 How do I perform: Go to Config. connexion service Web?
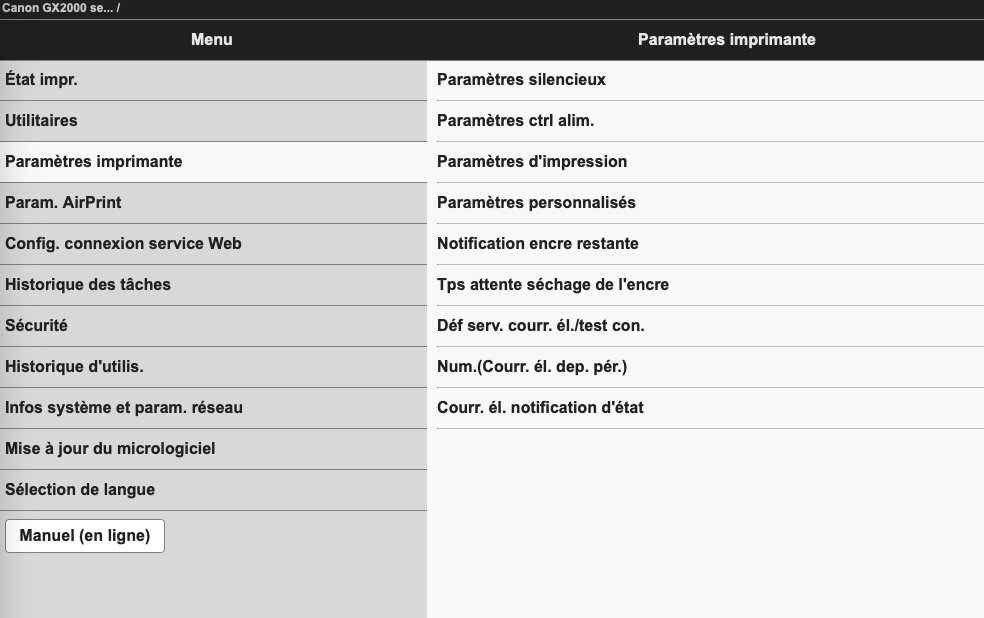(123, 244)
